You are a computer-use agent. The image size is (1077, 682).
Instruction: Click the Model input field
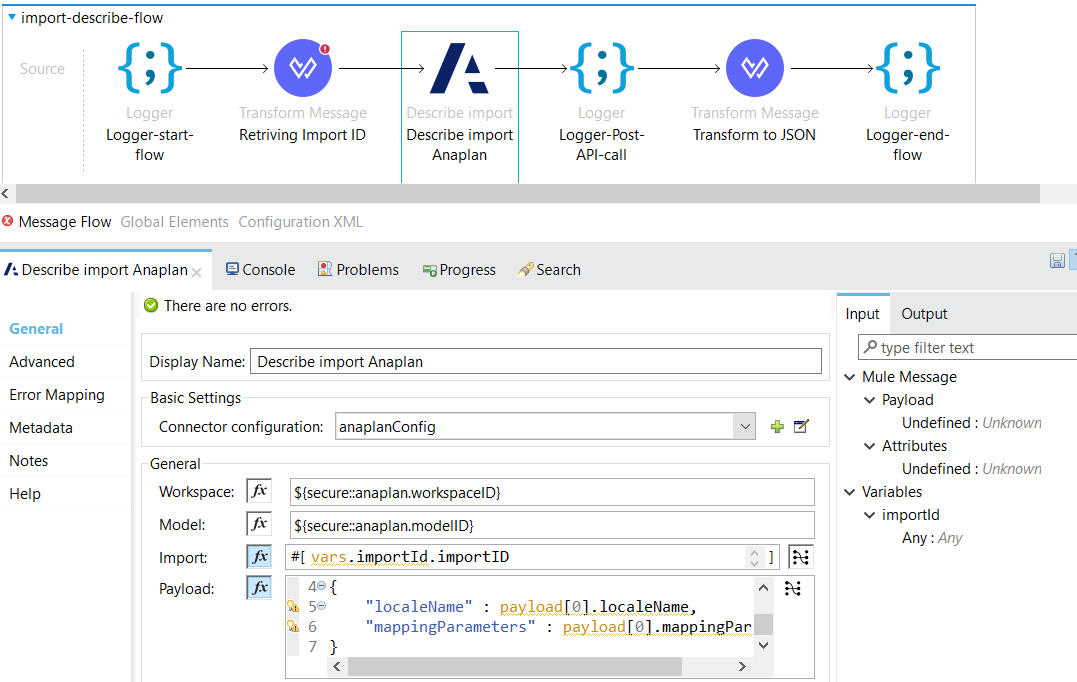[552, 525]
